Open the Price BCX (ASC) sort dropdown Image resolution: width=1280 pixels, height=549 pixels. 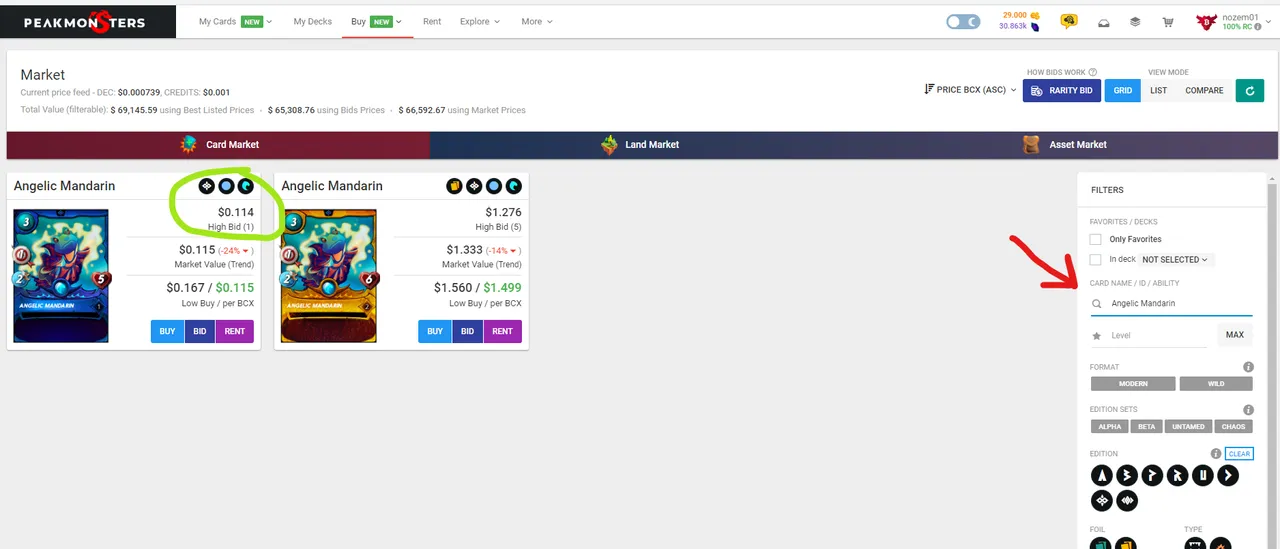(970, 90)
